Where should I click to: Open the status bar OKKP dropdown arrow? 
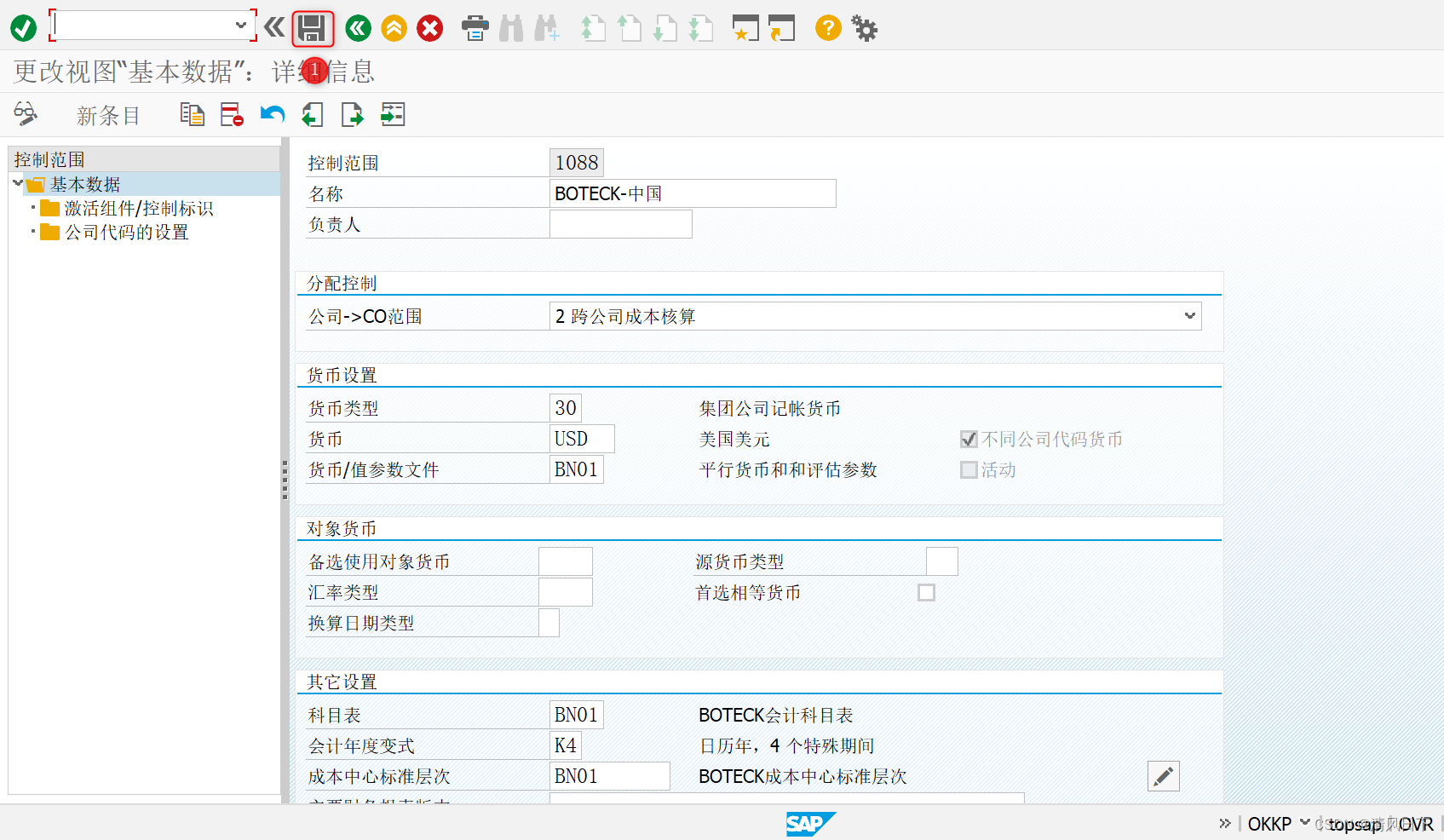[x=1304, y=822]
